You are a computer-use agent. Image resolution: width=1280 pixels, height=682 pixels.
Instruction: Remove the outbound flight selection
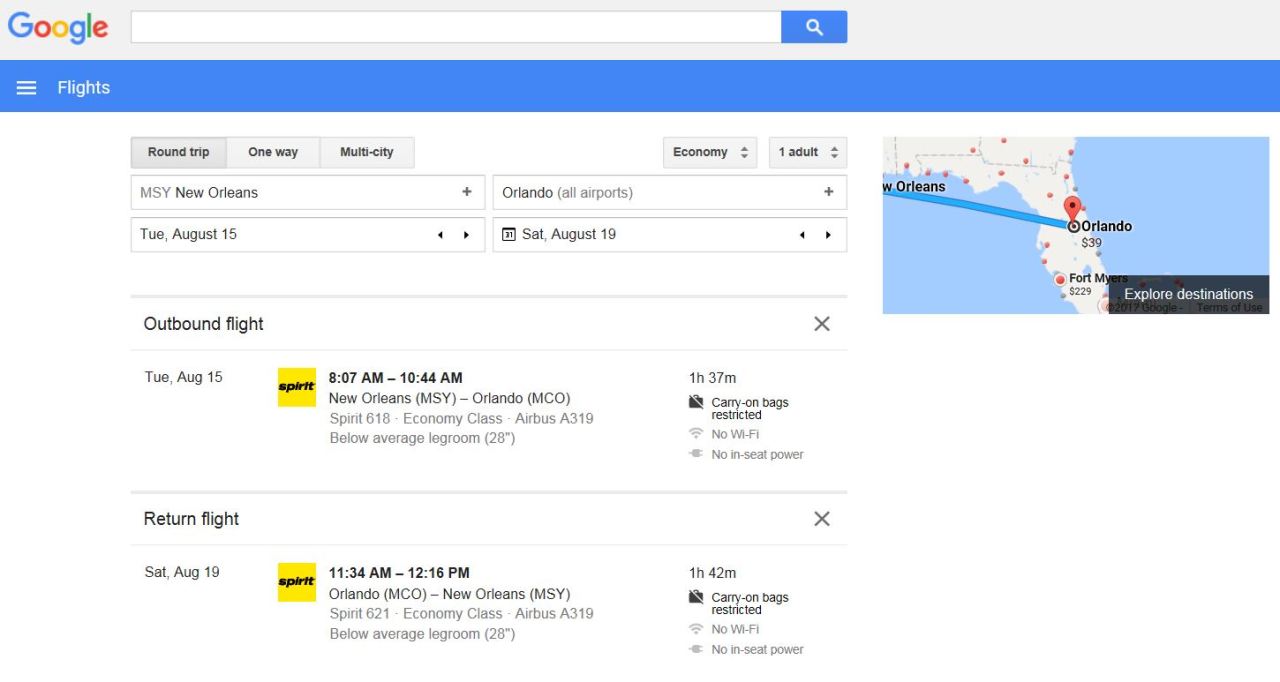coord(822,324)
